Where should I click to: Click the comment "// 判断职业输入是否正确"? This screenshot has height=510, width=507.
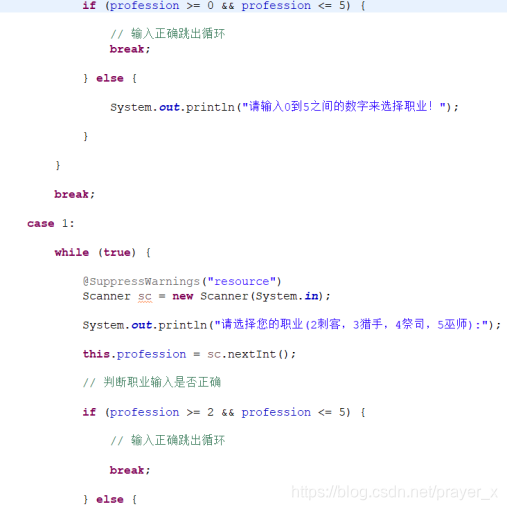(152, 382)
